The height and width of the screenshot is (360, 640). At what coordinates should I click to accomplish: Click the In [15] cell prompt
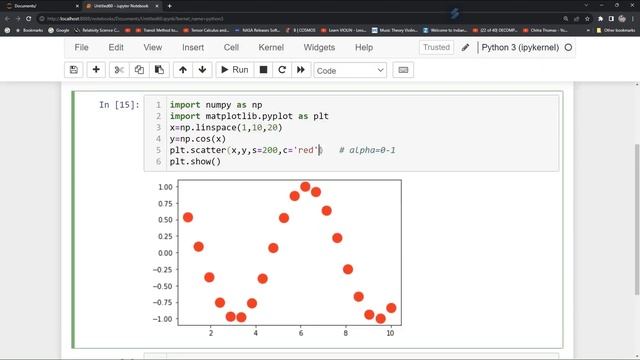pos(119,105)
